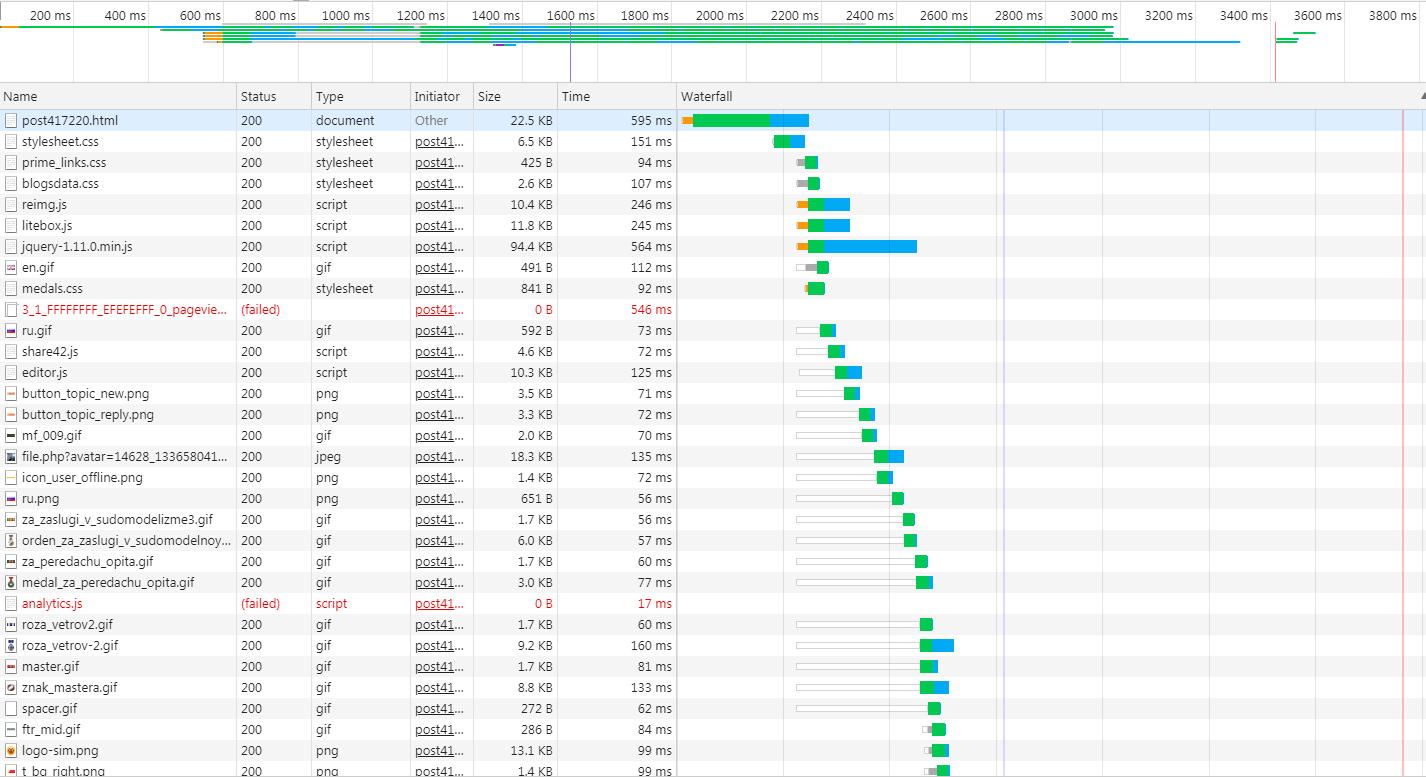Image resolution: width=1426 pixels, height=777 pixels.
Task: Click the flag thumbnail icon beside en.gif
Action: tap(11, 267)
